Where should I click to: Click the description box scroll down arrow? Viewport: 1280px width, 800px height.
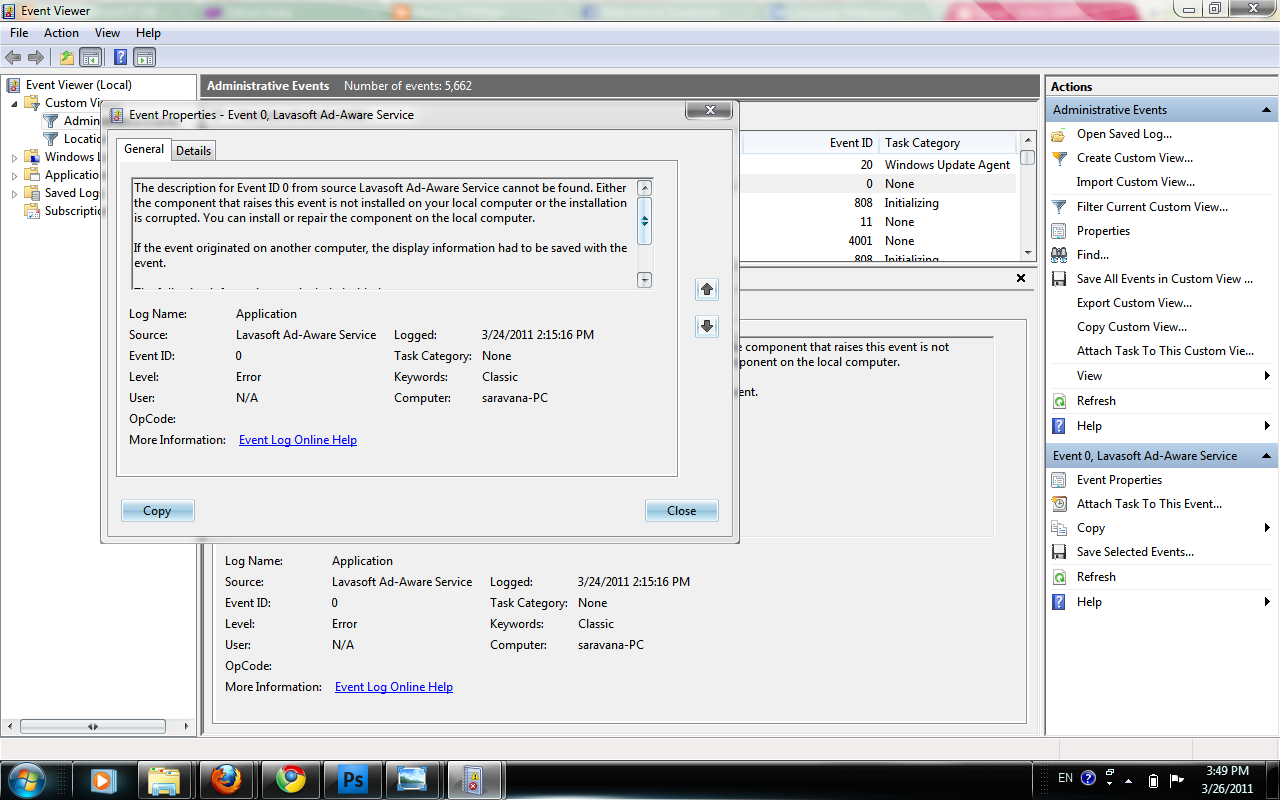pyautogui.click(x=644, y=280)
